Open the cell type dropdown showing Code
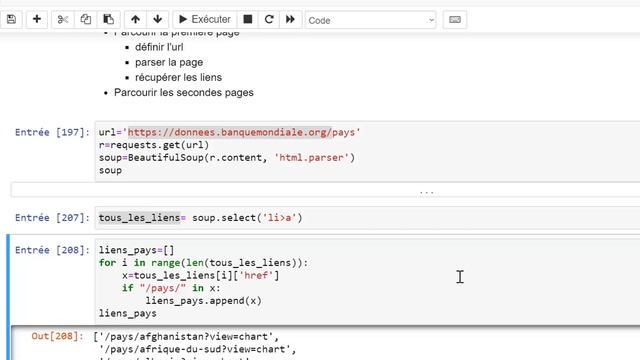 click(371, 20)
